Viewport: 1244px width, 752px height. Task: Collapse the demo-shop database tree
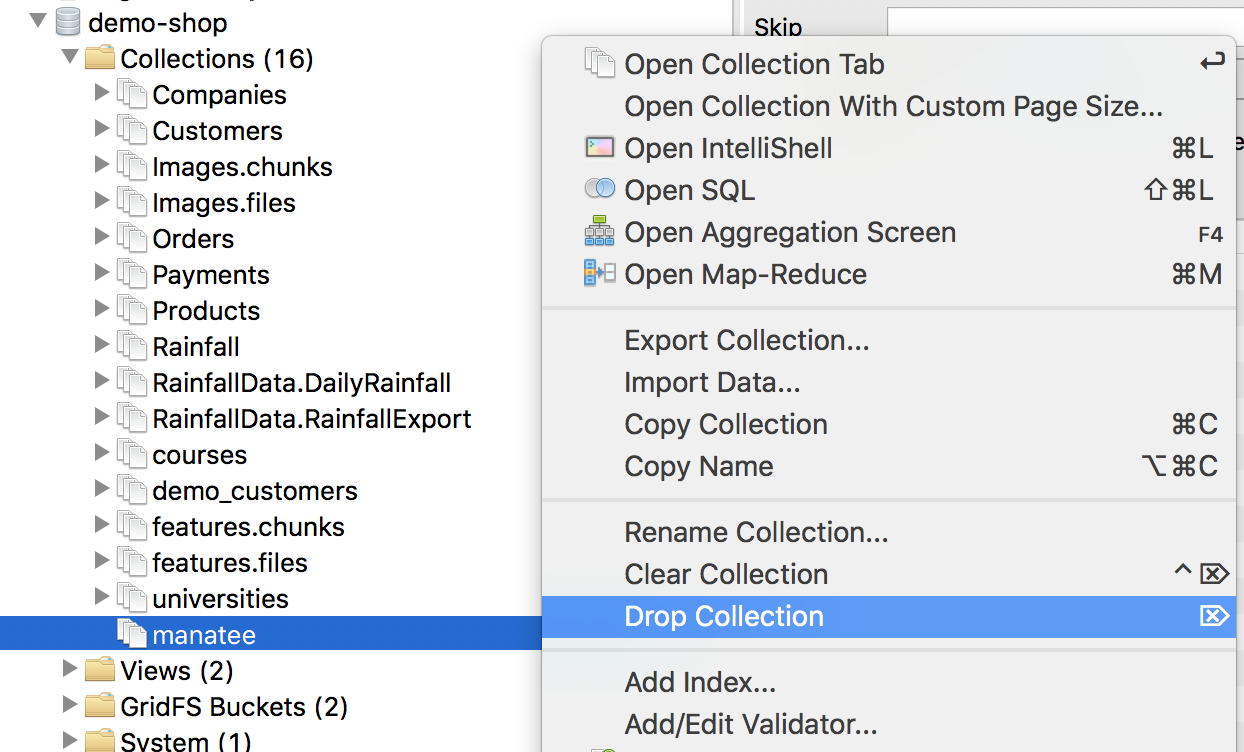pyautogui.click(x=39, y=20)
